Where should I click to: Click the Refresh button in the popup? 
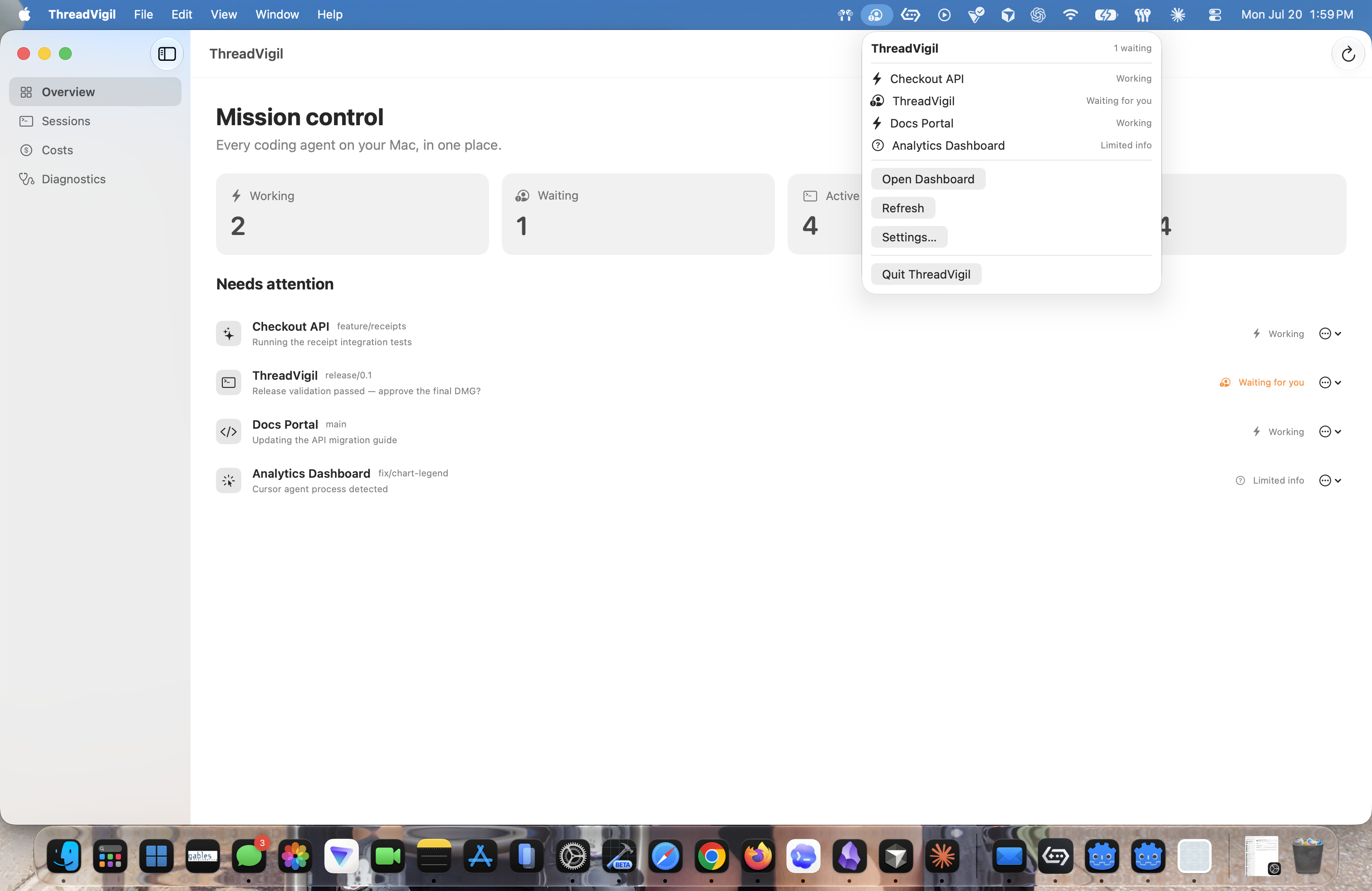point(903,208)
